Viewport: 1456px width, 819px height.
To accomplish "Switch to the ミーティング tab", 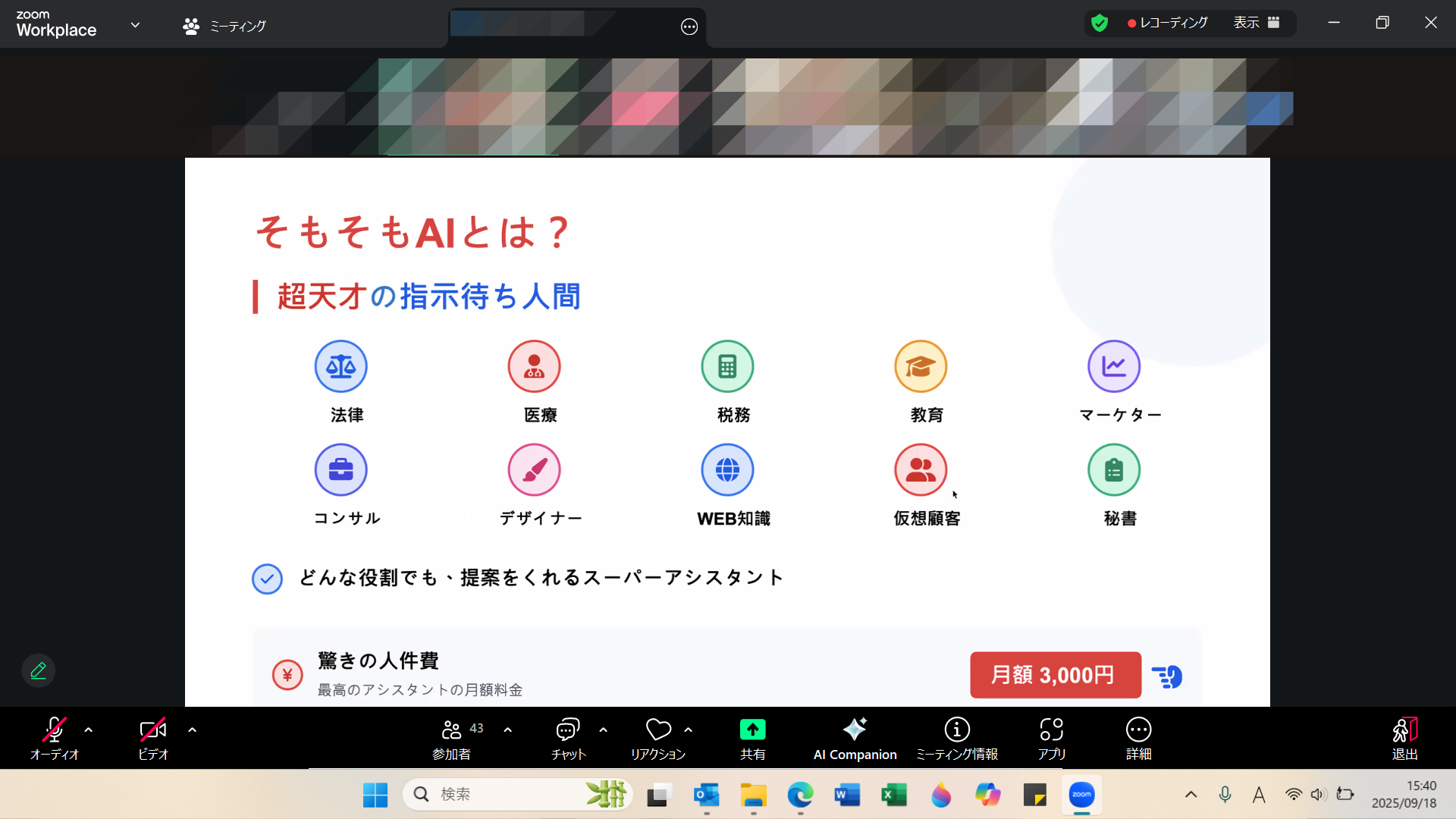I will pos(224,27).
